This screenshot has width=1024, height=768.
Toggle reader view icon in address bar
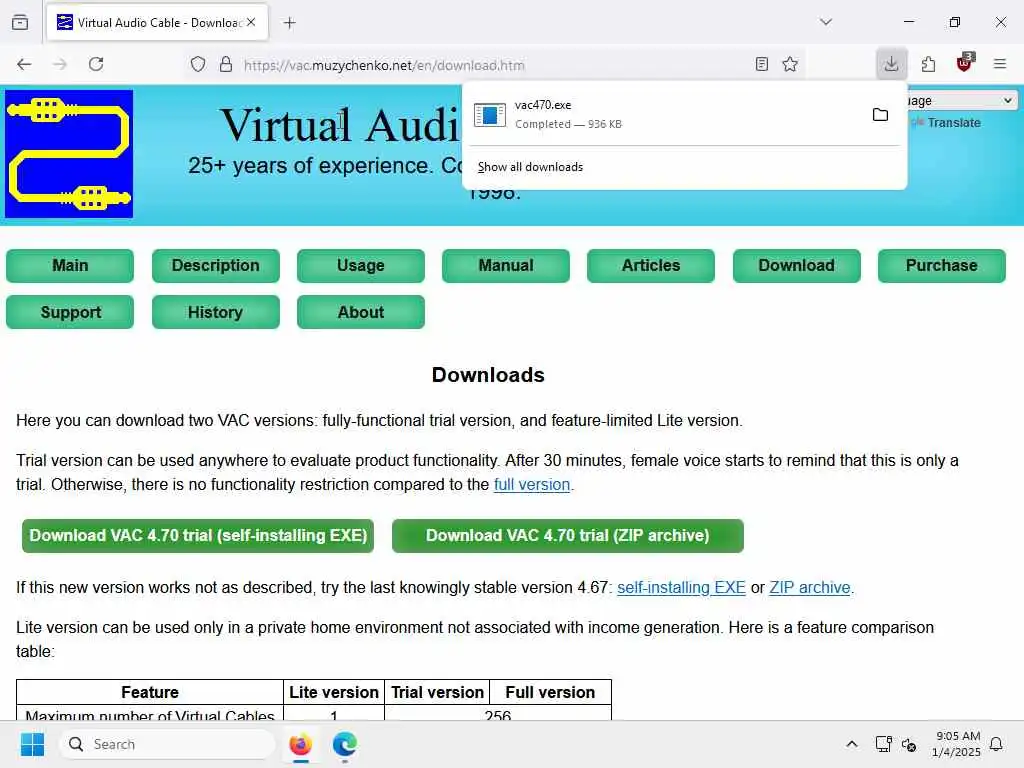(x=761, y=64)
